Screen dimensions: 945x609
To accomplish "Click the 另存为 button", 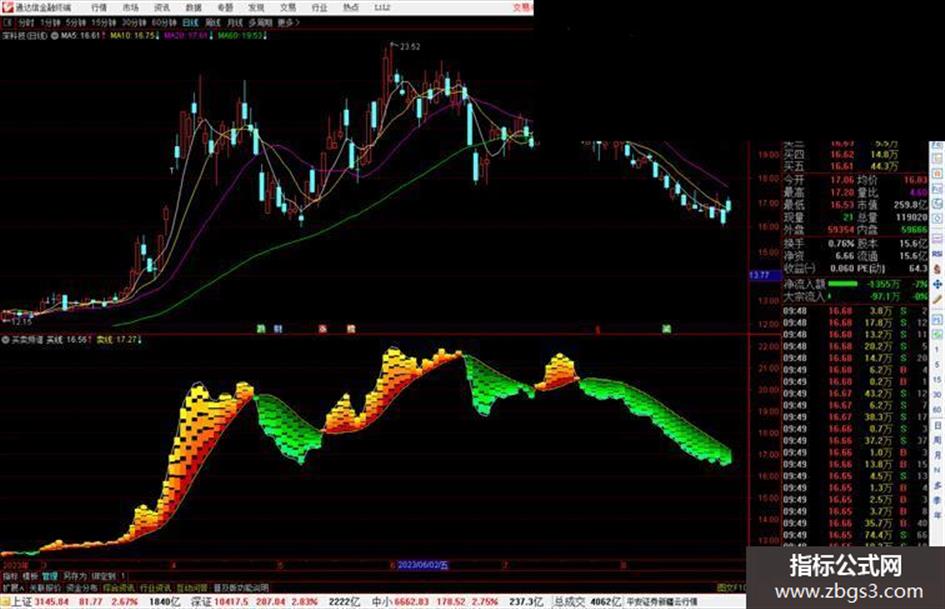I will click(75, 576).
